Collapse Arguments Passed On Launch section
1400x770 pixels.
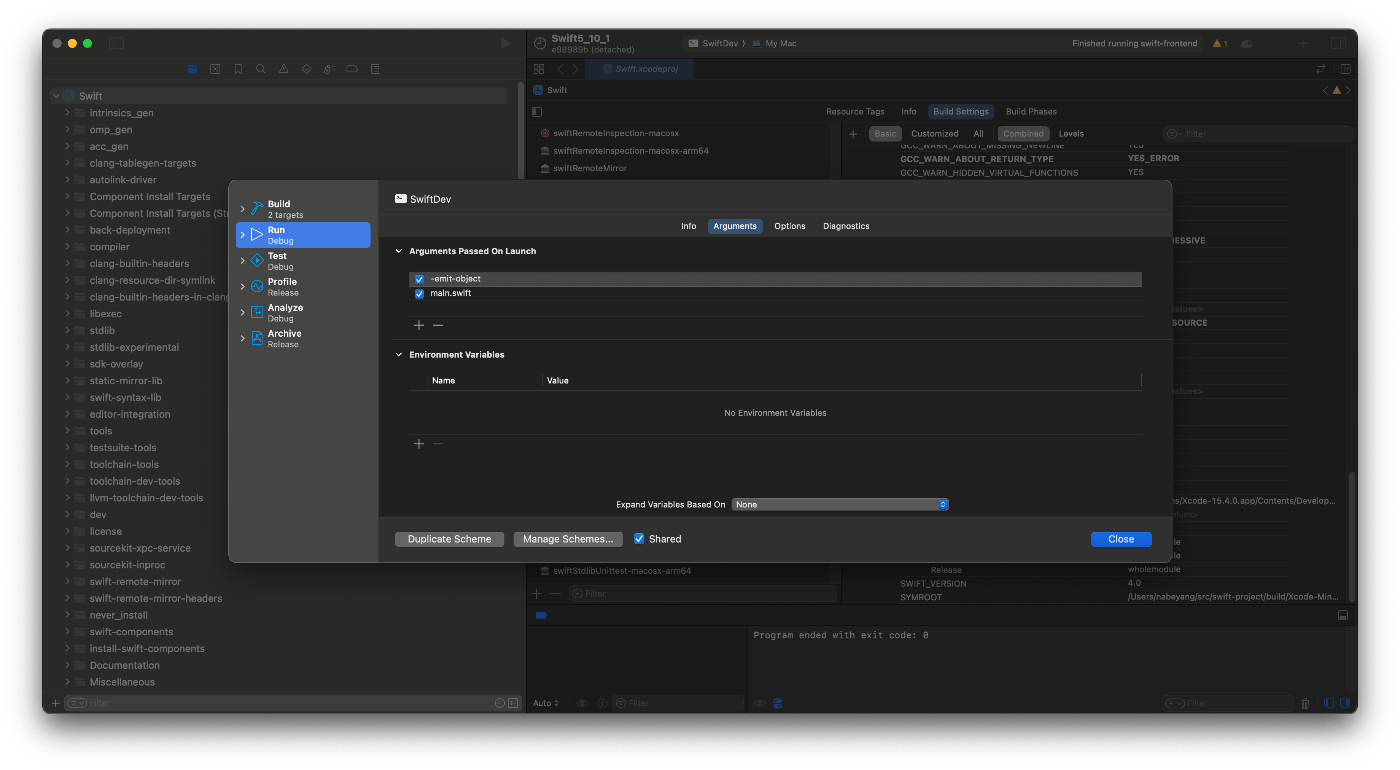(x=399, y=252)
